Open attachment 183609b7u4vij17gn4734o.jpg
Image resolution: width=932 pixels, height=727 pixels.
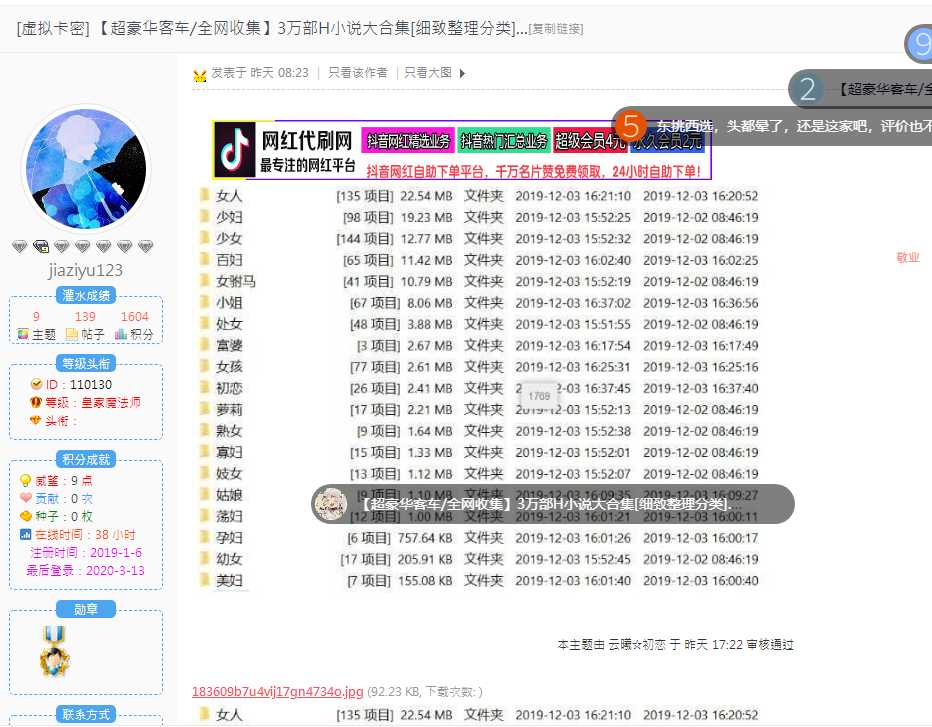coord(278,691)
